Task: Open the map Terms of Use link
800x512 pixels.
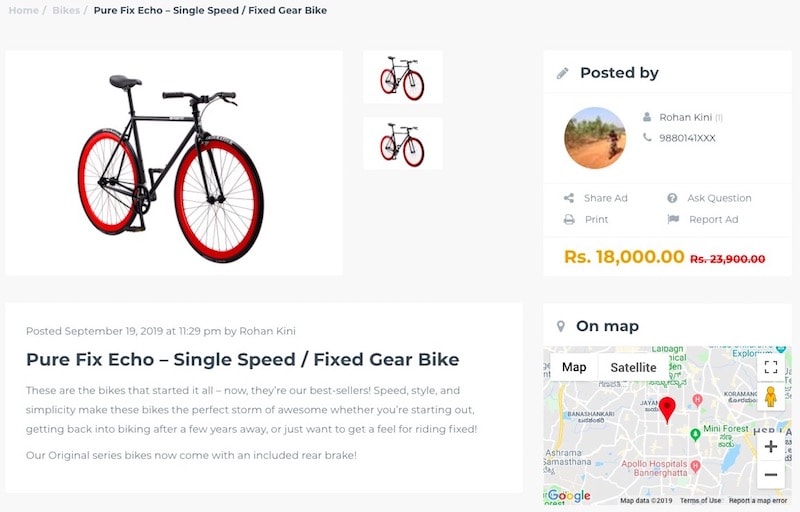Action: point(701,501)
